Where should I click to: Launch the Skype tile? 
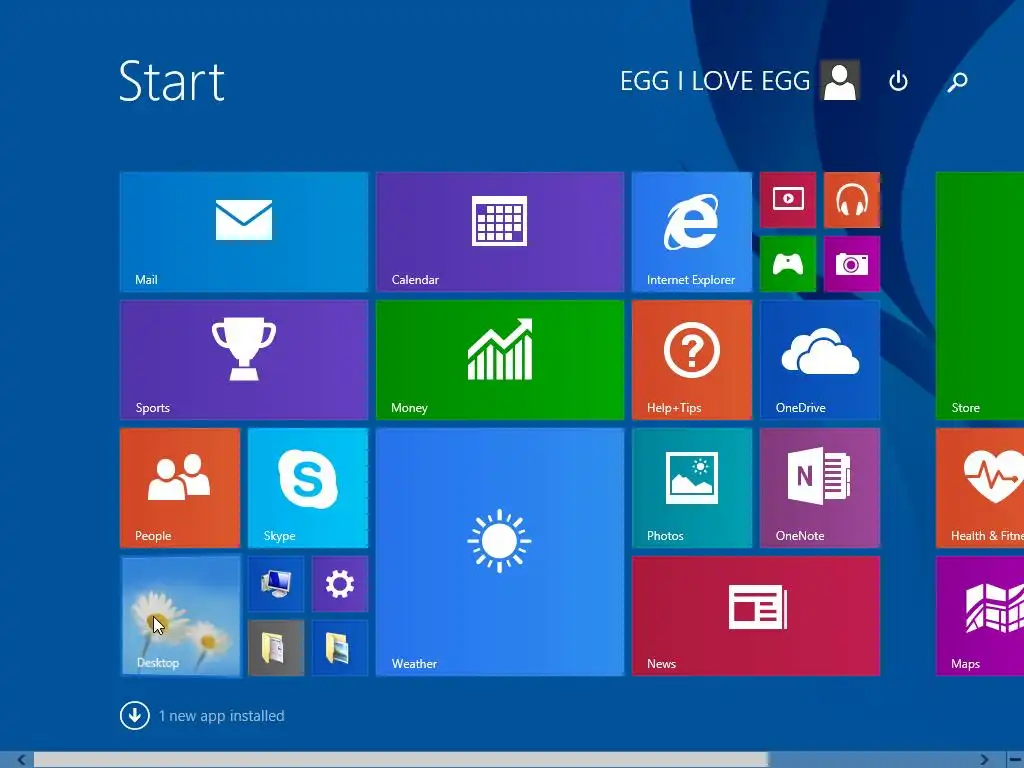click(308, 488)
